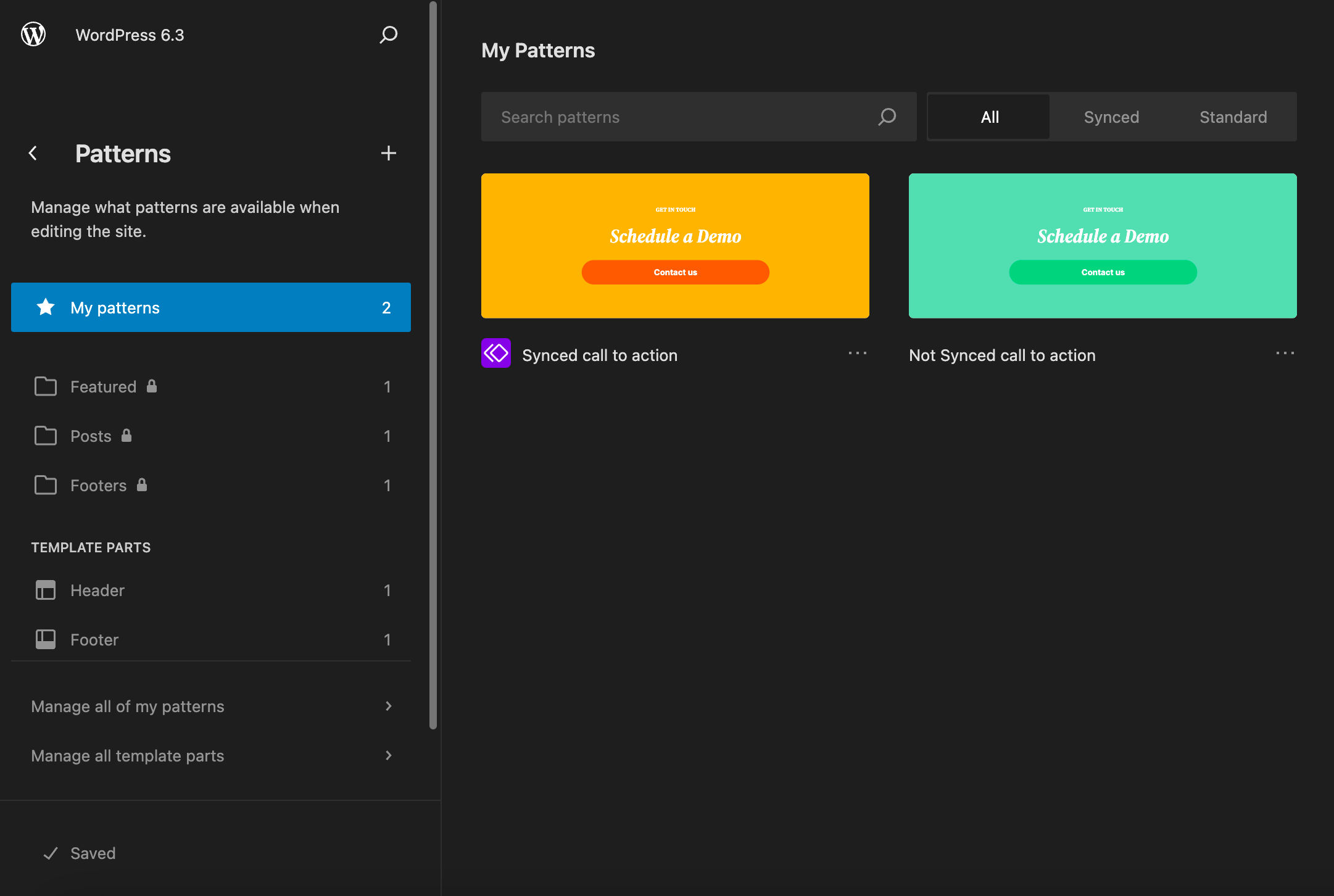Click the three-dot menu on Synced call to action
This screenshot has height=896, width=1334.
point(857,353)
